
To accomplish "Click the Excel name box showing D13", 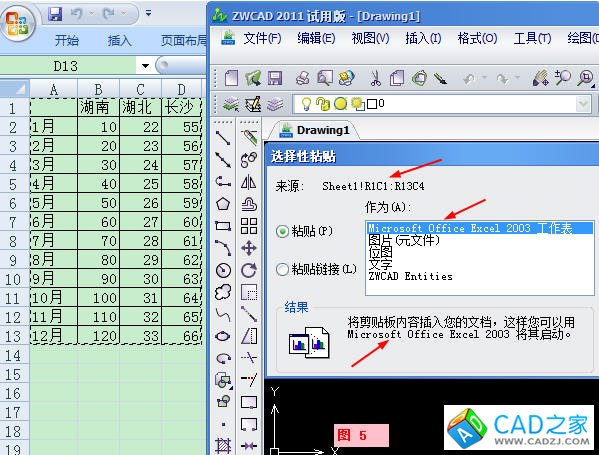I will pyautogui.click(x=68, y=66).
